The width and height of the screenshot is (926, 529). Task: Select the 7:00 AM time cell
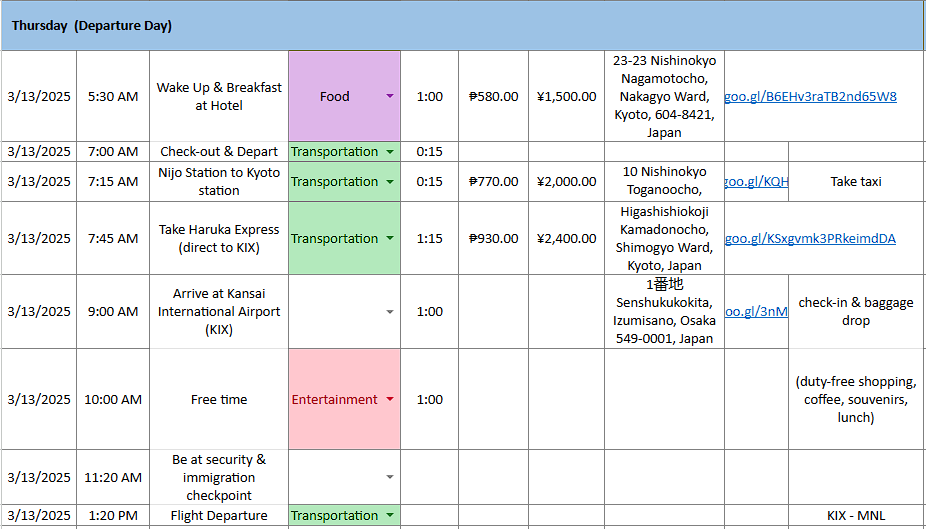click(x=113, y=152)
